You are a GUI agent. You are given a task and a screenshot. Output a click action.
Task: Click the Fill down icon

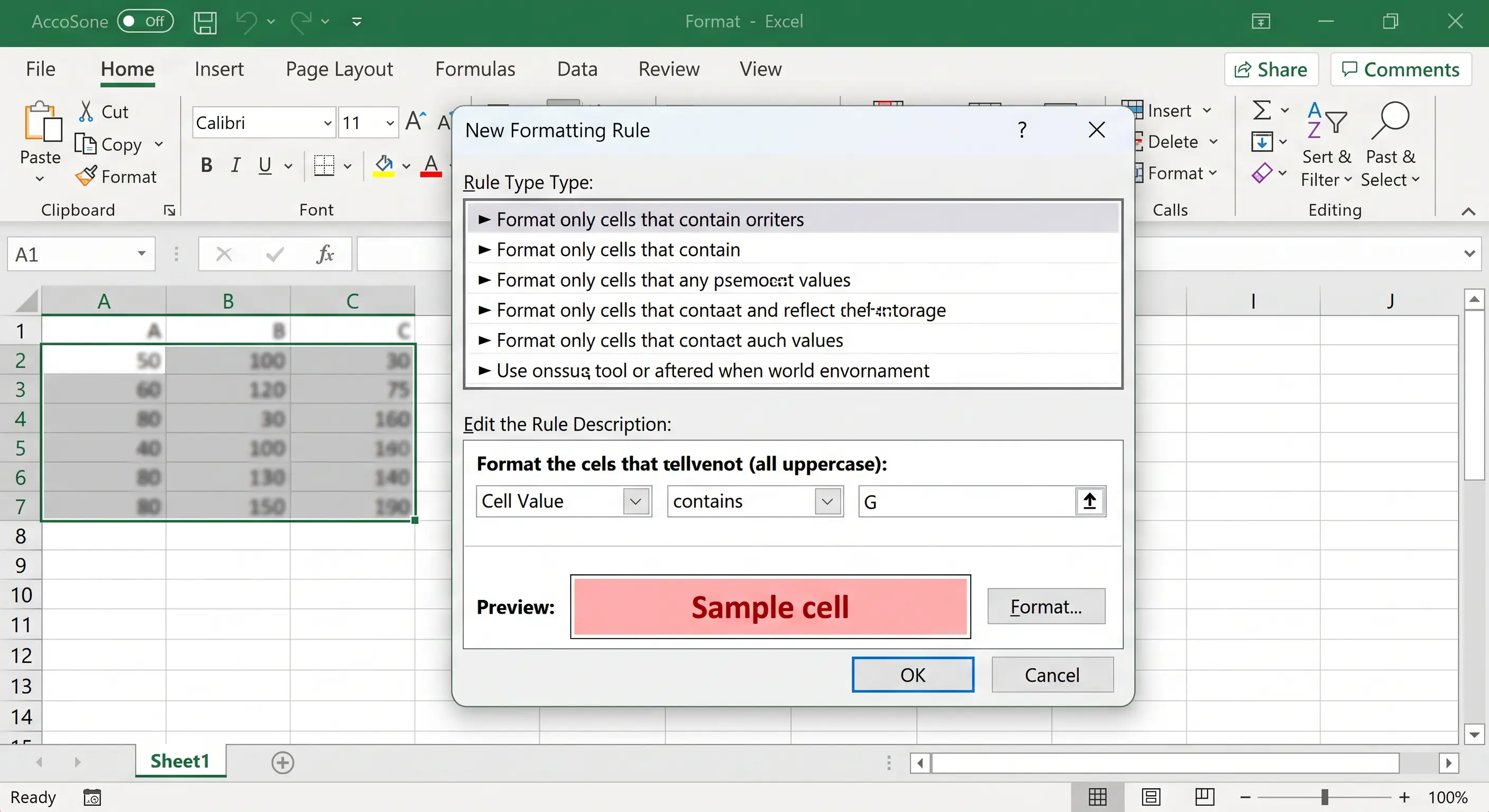tap(1262, 142)
